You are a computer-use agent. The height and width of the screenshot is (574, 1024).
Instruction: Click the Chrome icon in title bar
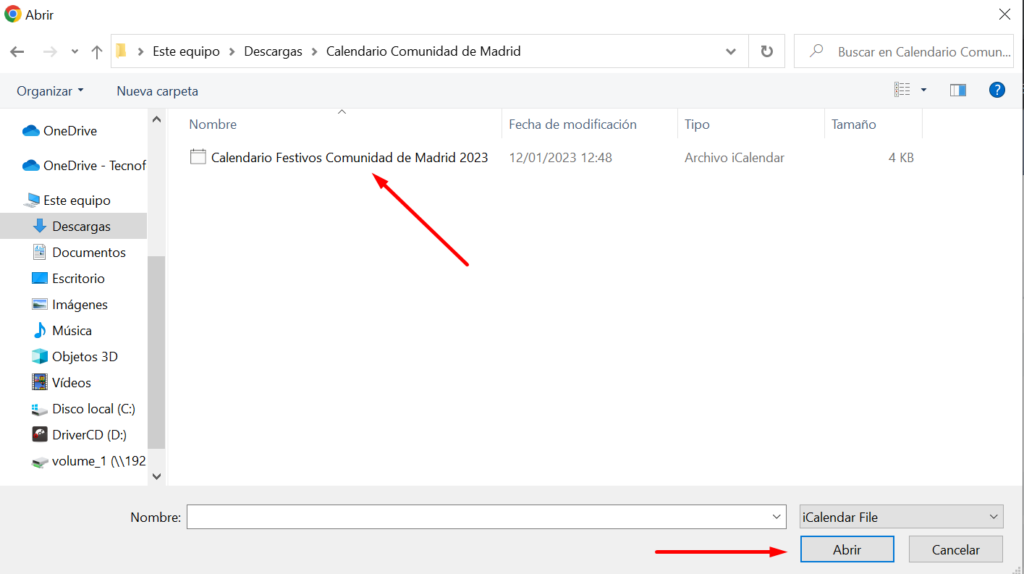[12, 14]
